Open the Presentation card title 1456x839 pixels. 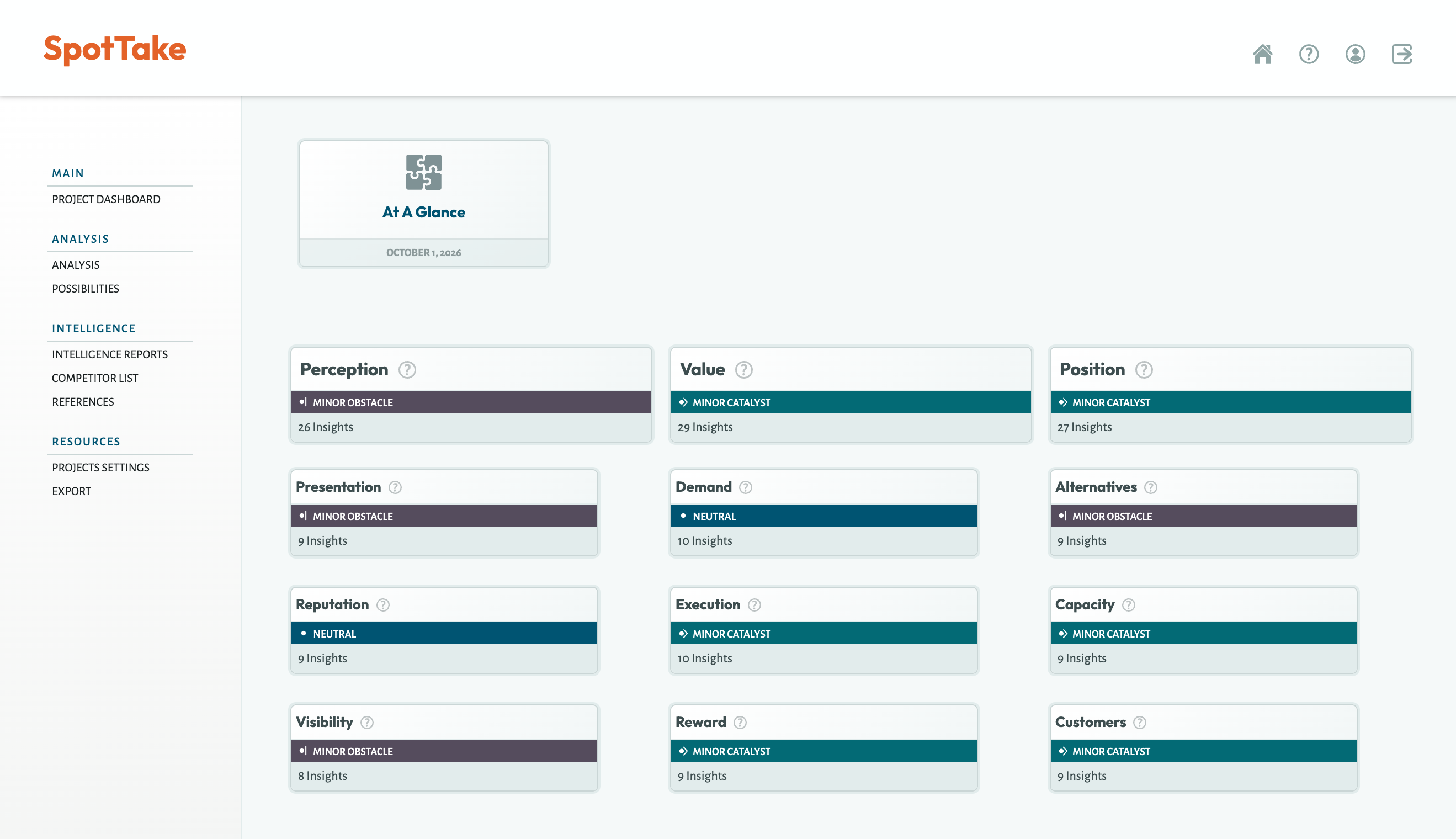[338, 487]
